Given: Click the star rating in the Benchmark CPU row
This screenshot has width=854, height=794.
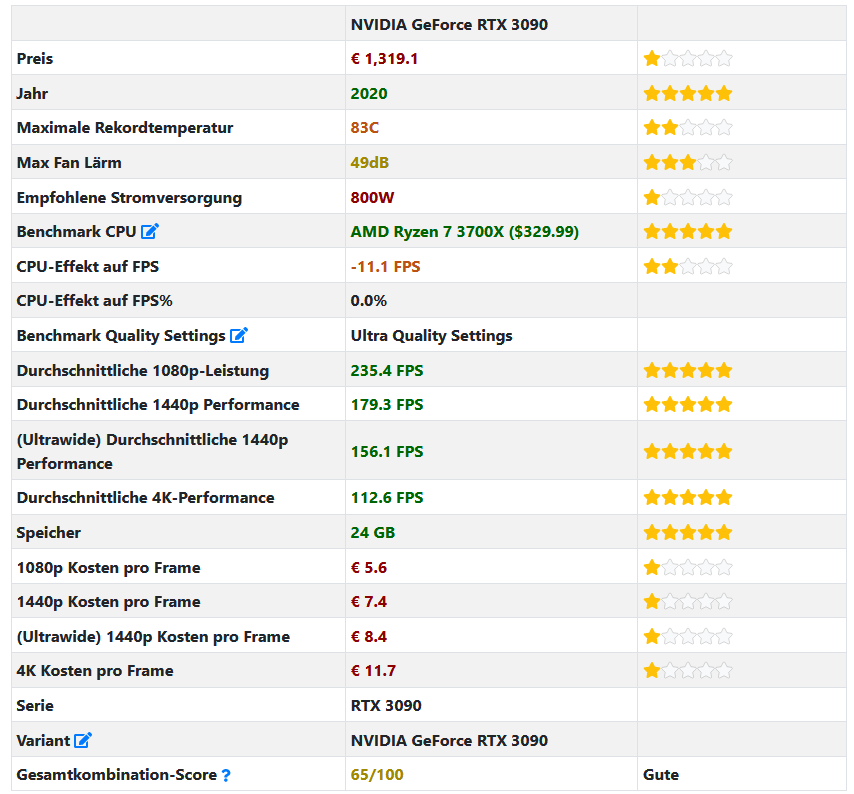Looking at the screenshot, I should click(688, 231).
